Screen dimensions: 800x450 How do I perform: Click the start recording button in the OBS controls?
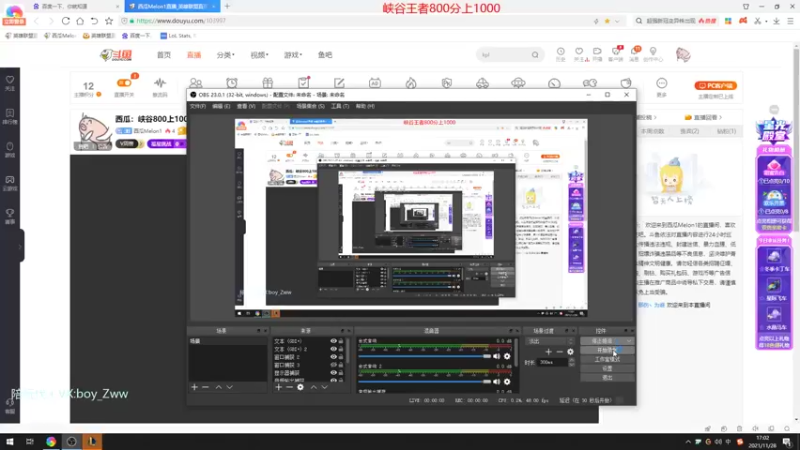(607, 350)
